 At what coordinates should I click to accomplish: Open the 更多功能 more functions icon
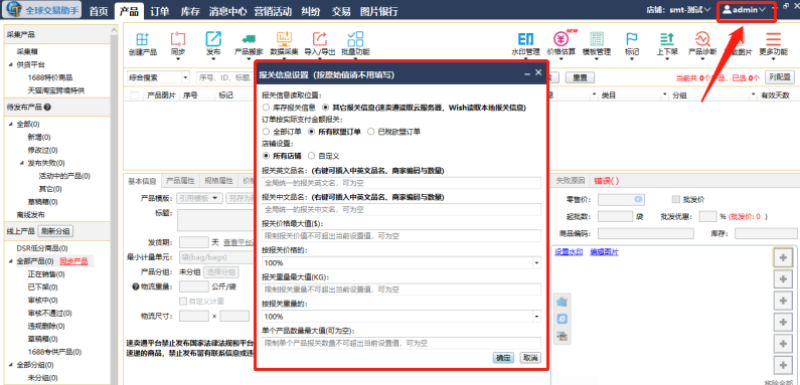(773, 39)
